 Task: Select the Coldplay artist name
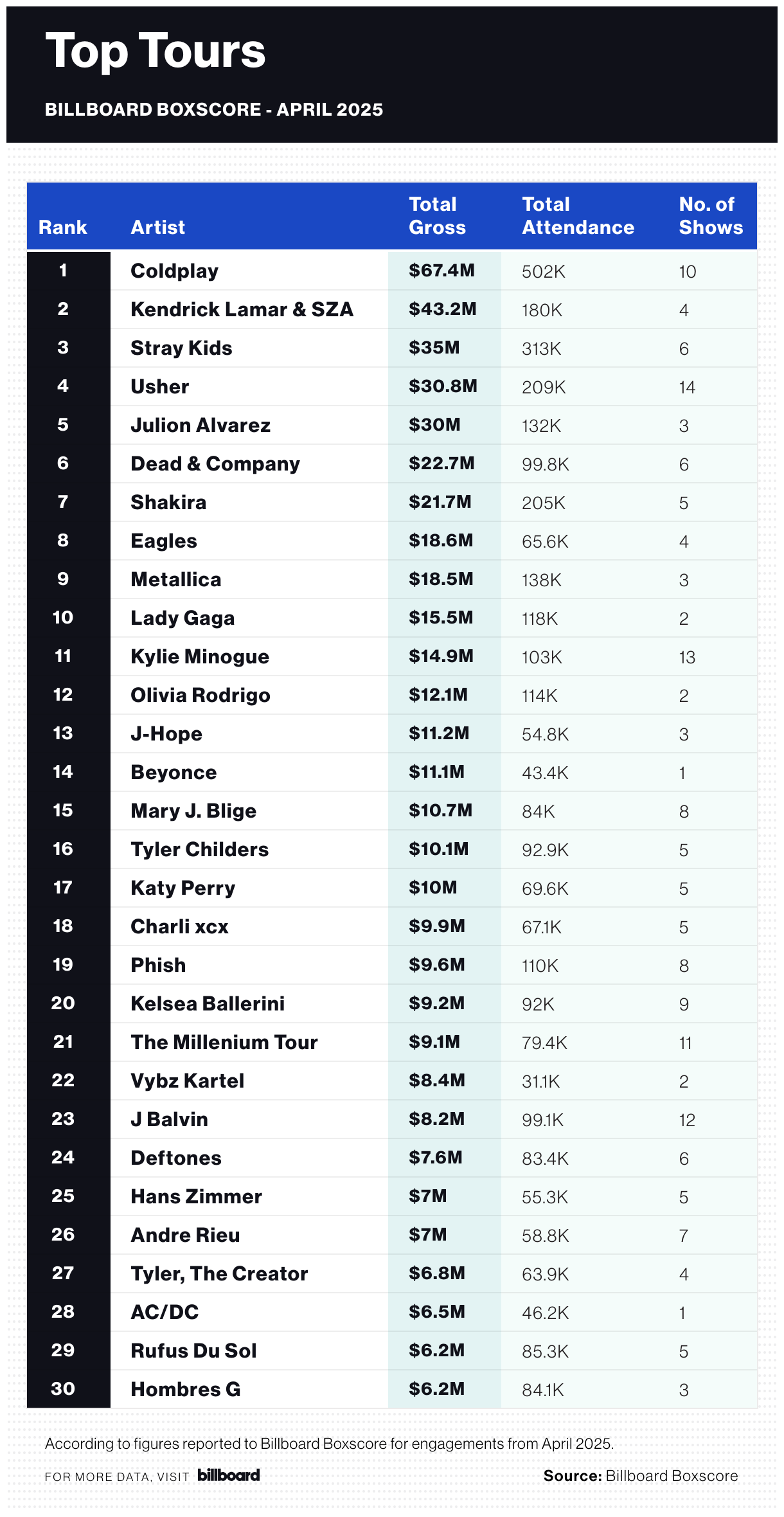click(x=175, y=271)
